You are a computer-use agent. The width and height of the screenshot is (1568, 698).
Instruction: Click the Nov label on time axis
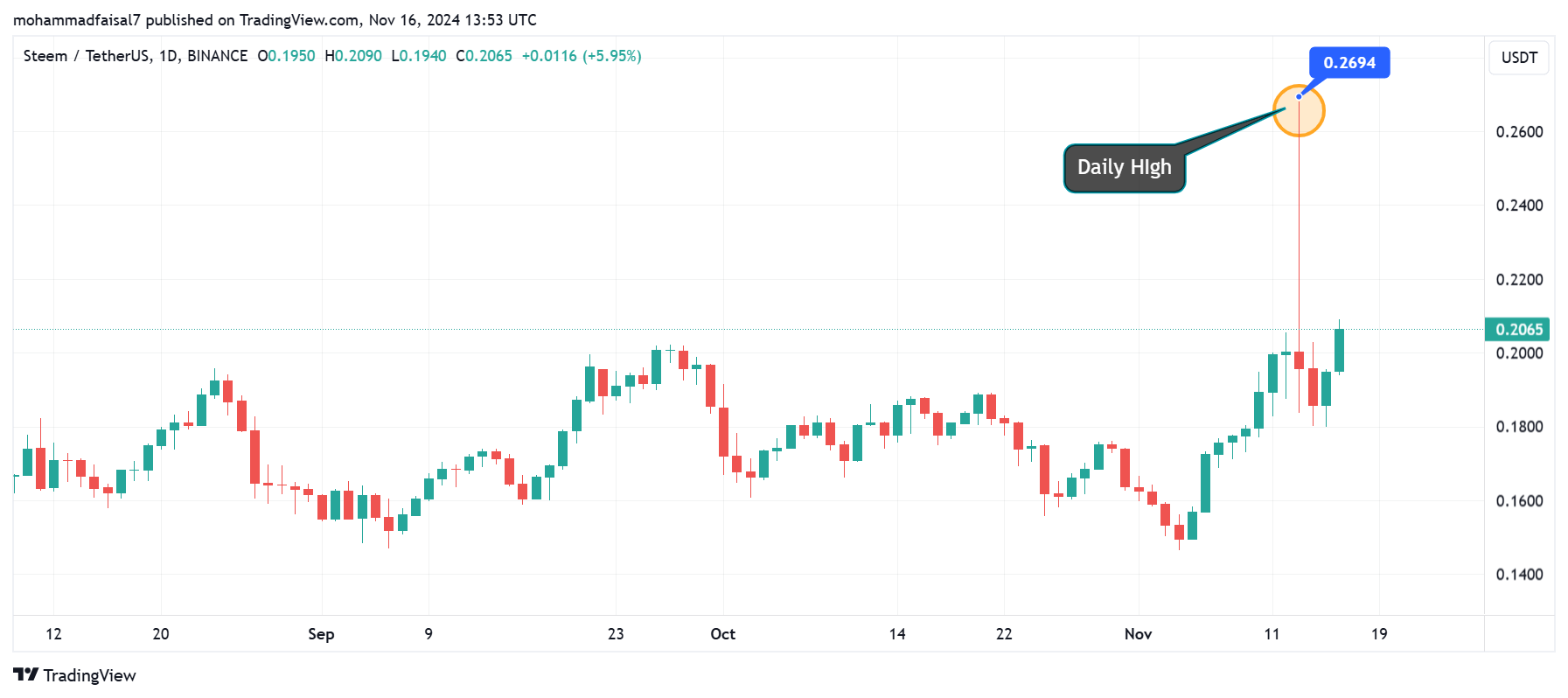click(1138, 634)
